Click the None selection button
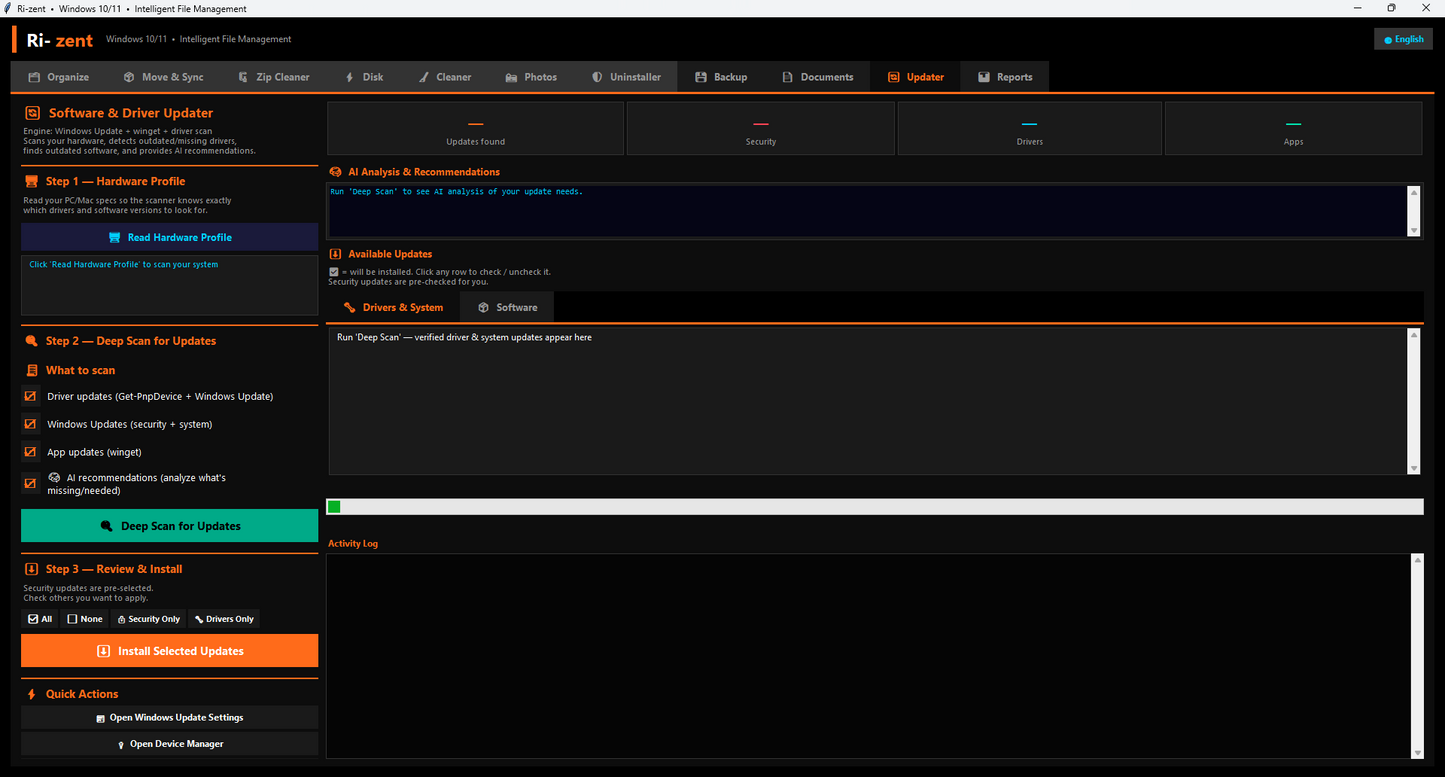 click(x=85, y=619)
